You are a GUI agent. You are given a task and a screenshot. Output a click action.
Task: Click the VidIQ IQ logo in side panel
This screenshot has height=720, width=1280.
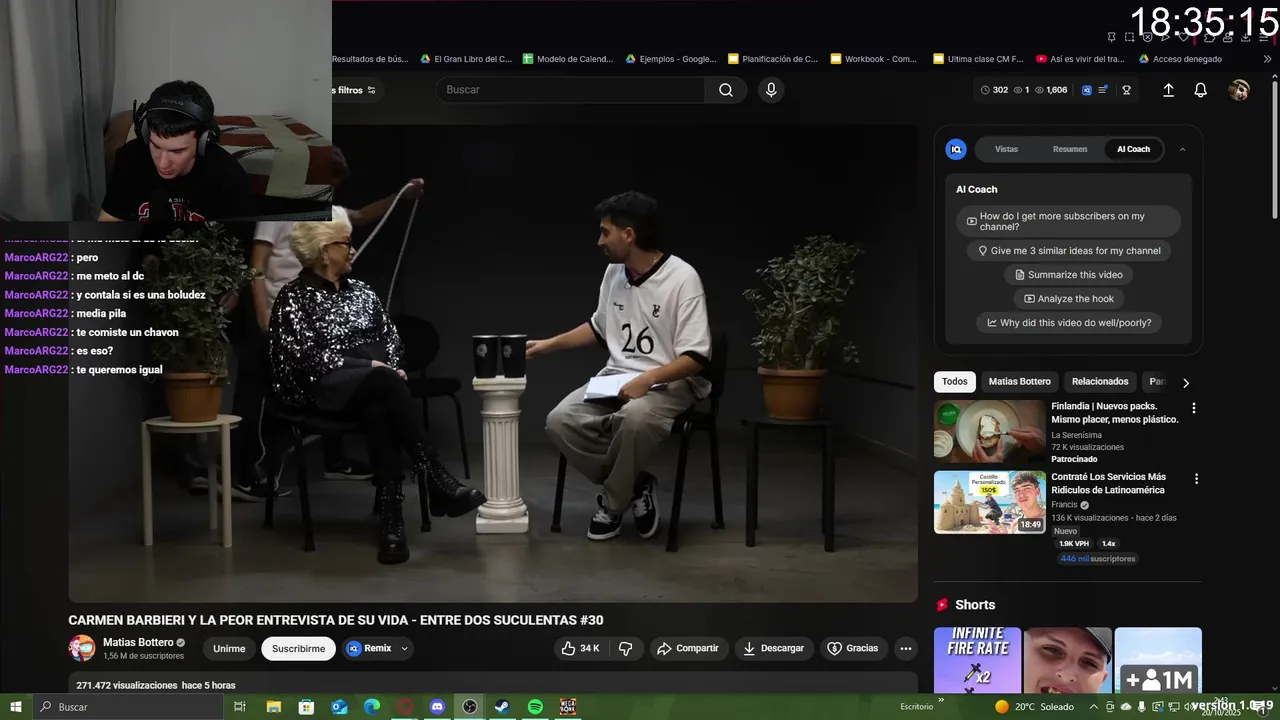pyautogui.click(x=956, y=149)
